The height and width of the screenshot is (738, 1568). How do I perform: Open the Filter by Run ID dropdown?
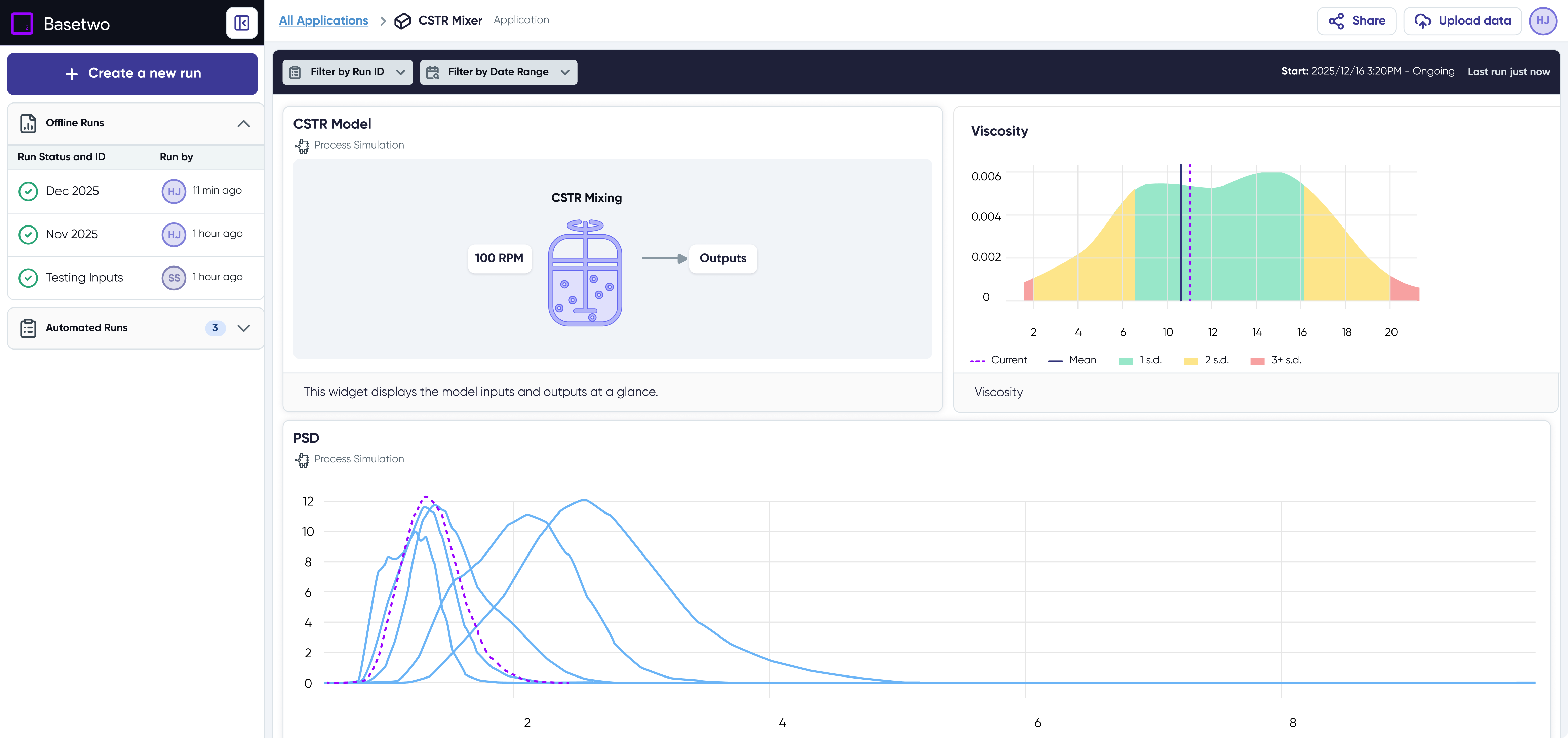[x=348, y=72]
